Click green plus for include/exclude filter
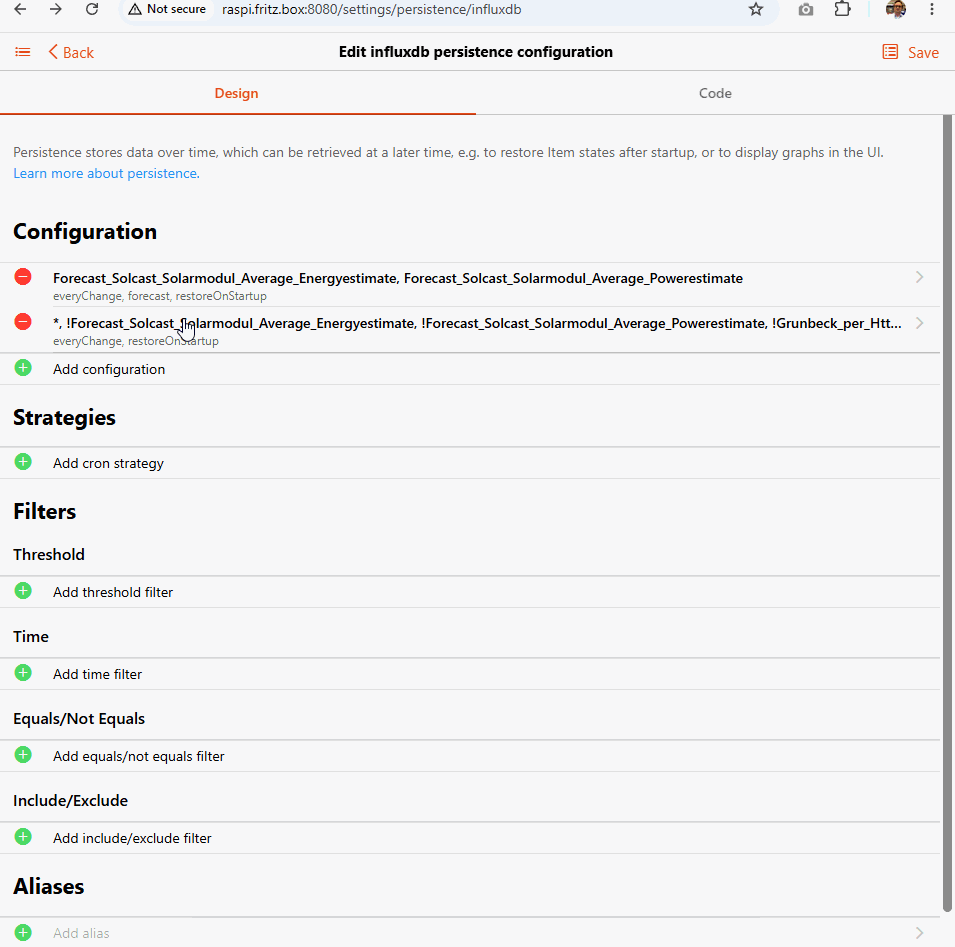 click(23, 837)
